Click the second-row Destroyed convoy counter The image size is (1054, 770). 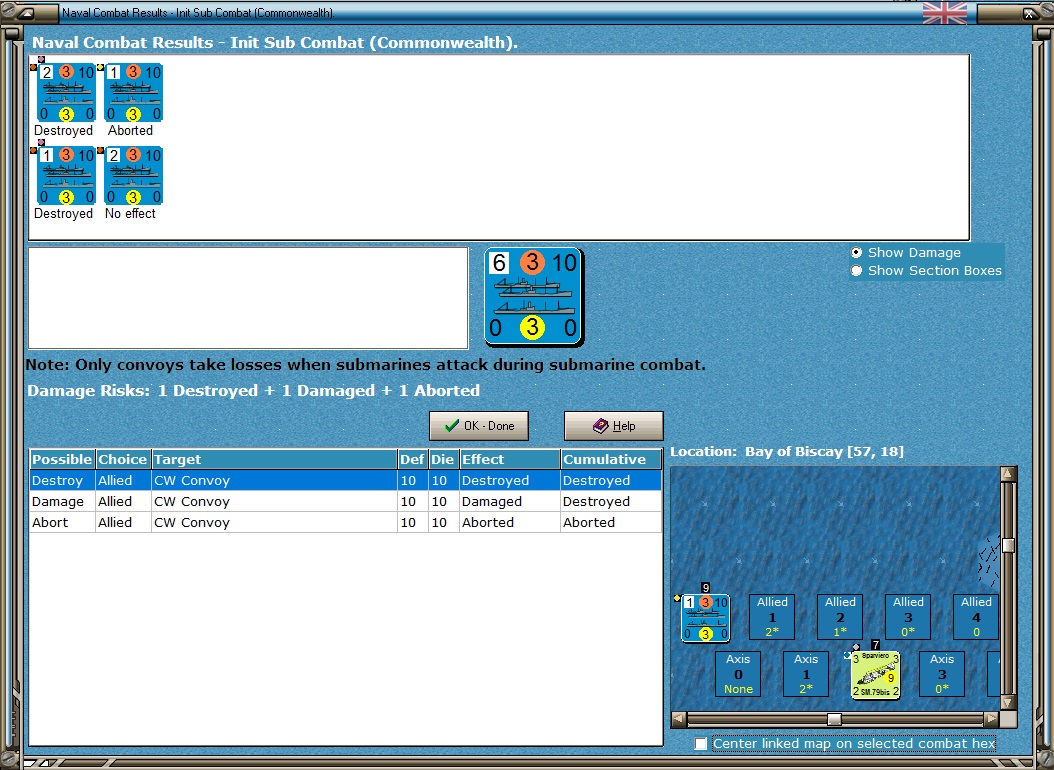(66, 175)
